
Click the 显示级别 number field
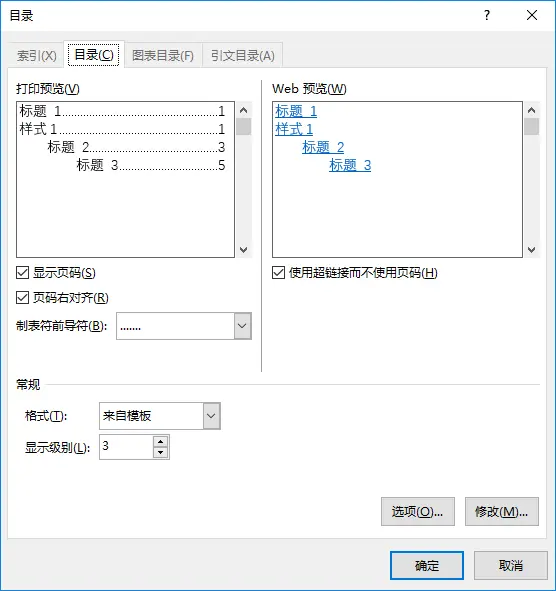[x=126, y=447]
